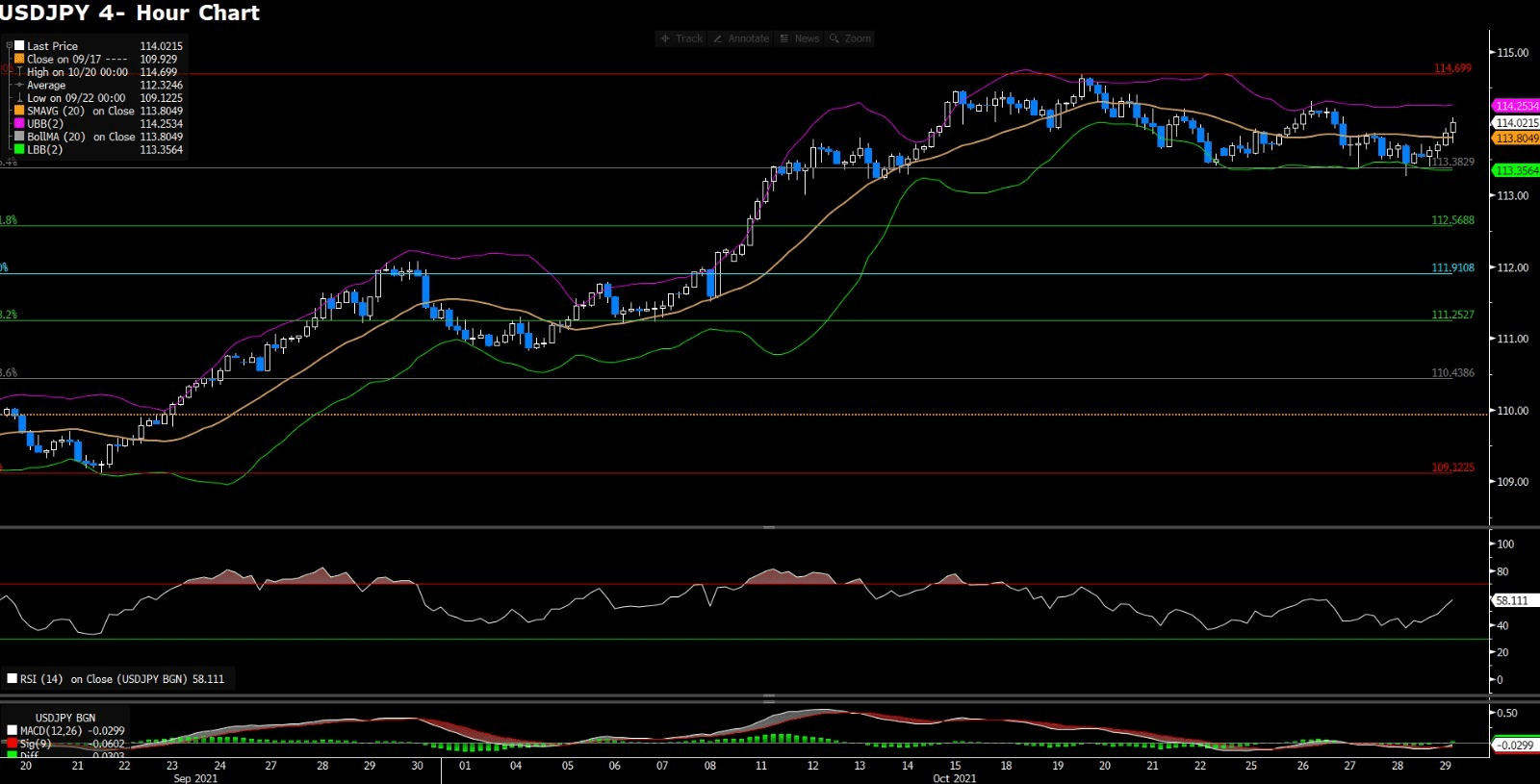Select the Annotate pencil tool
1540x784 pixels.
[741, 38]
